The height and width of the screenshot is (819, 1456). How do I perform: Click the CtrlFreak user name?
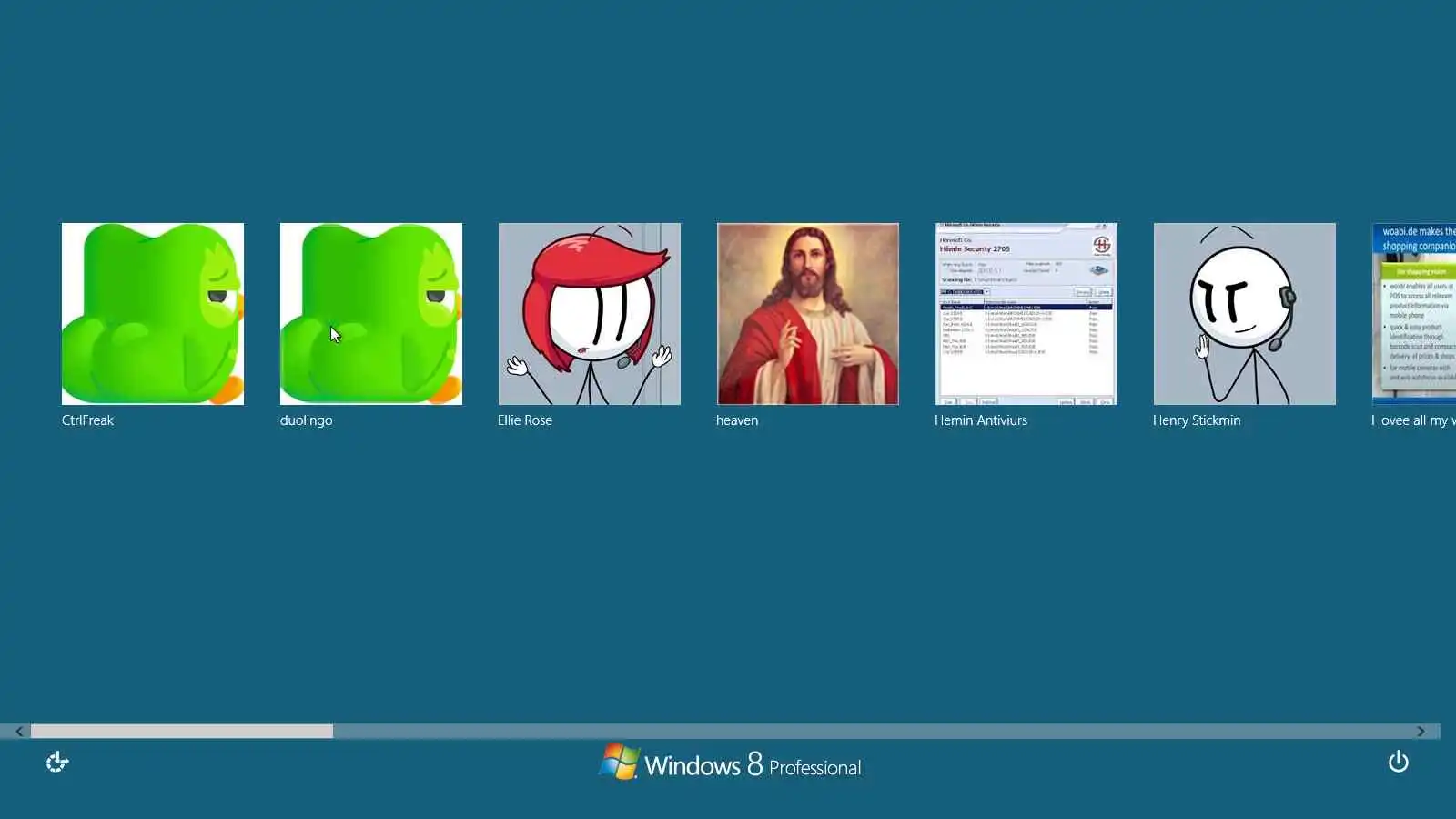(87, 420)
